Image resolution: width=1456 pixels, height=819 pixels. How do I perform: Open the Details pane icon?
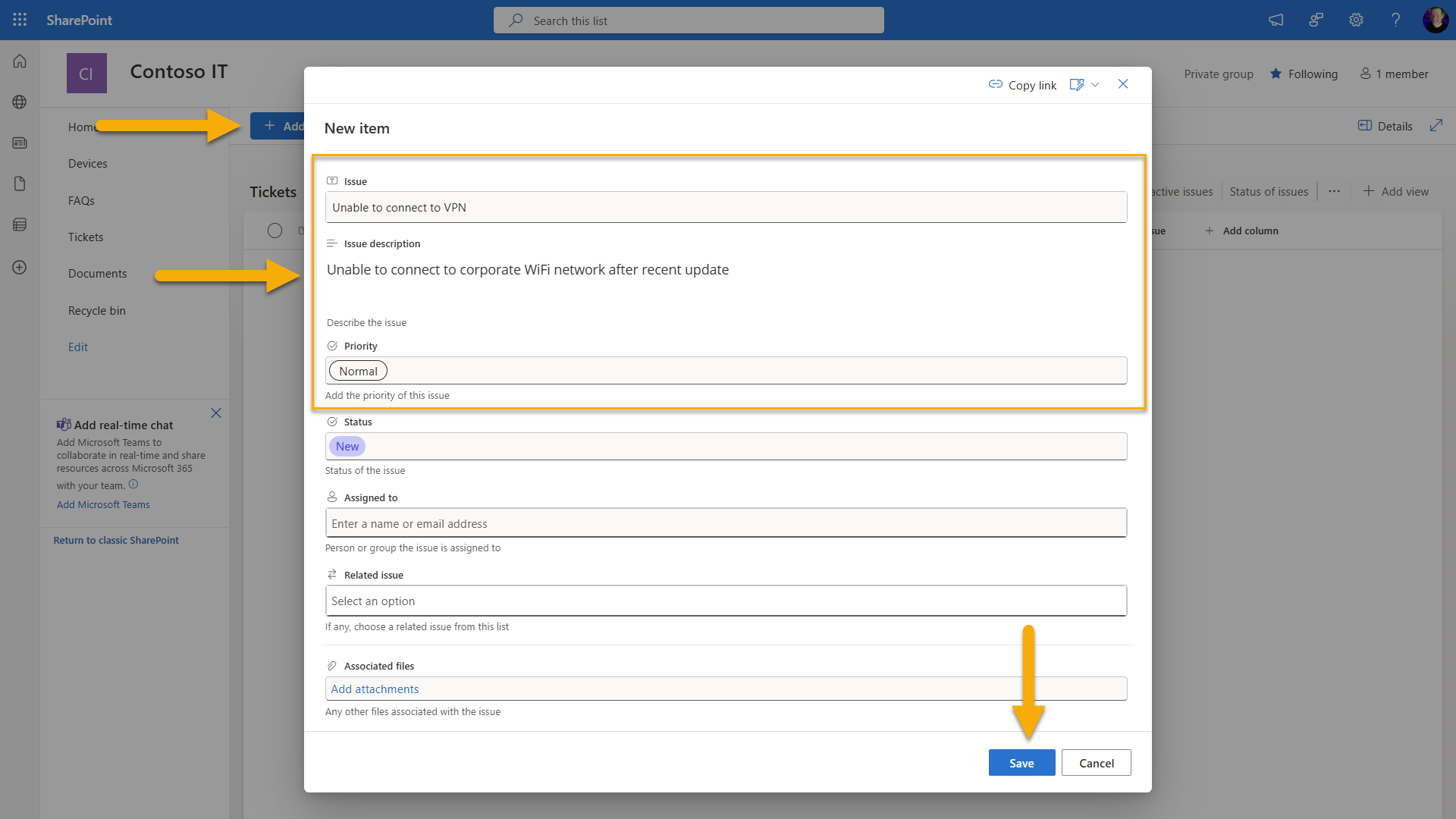point(1385,126)
